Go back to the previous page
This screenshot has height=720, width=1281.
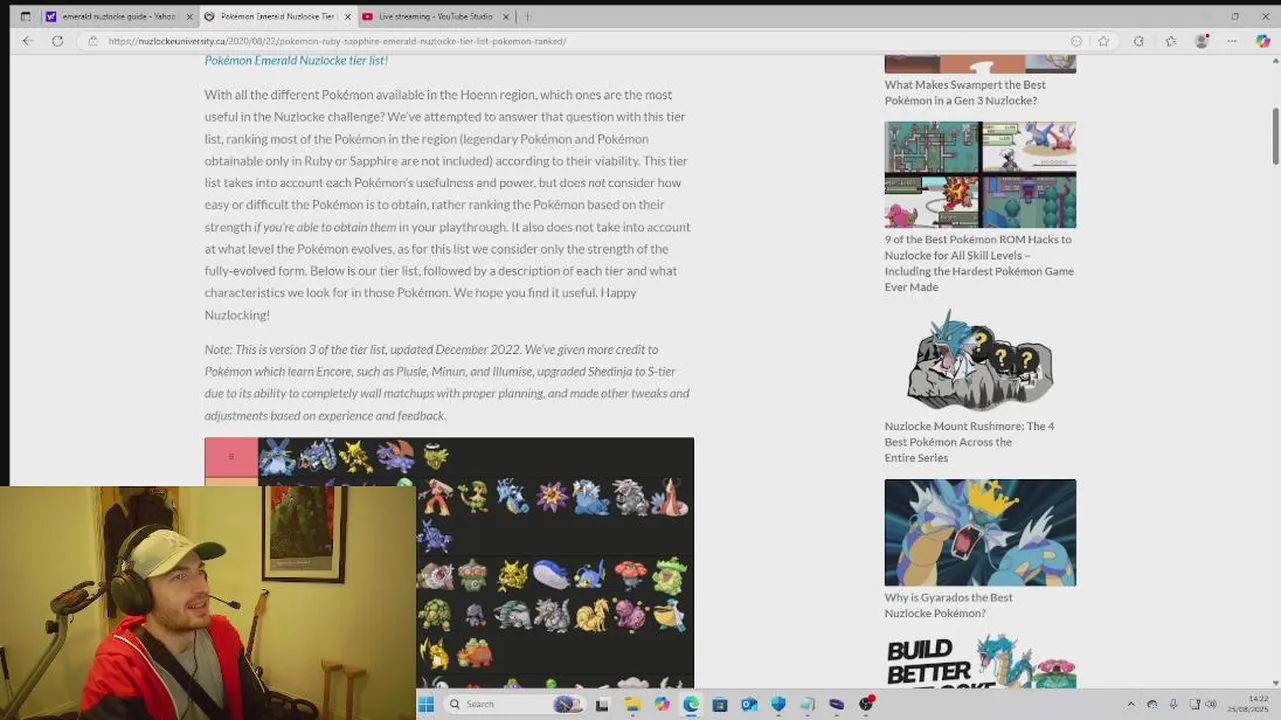[28, 41]
